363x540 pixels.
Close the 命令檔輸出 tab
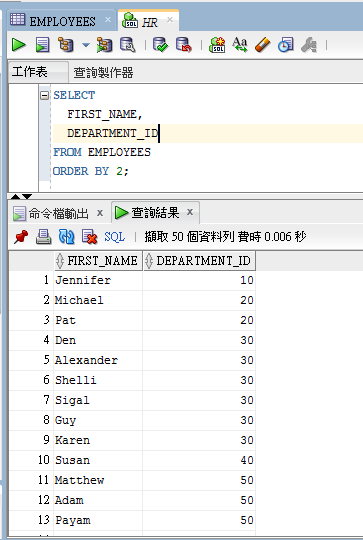pyautogui.click(x=100, y=213)
